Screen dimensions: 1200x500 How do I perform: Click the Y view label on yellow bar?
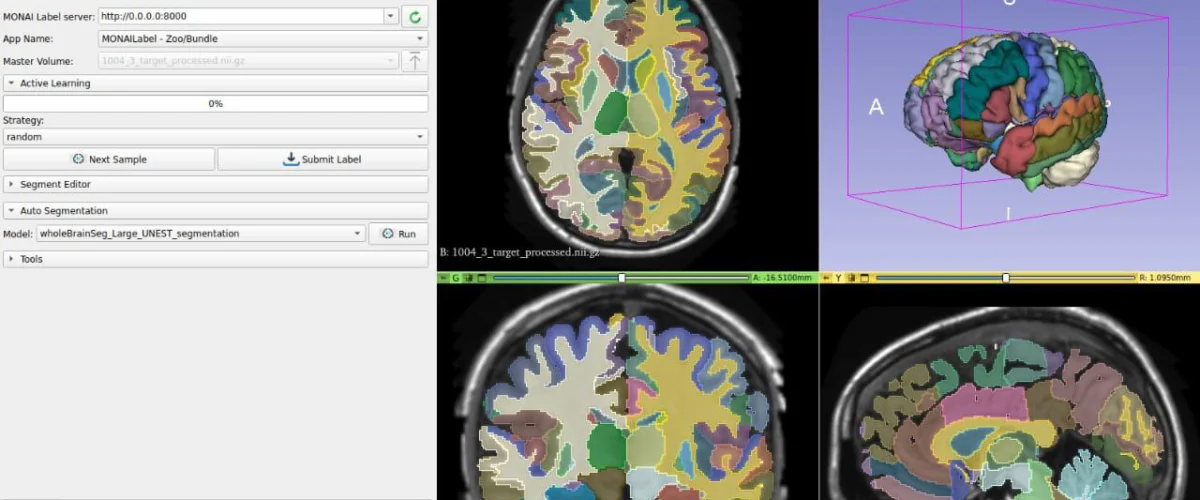pos(838,278)
